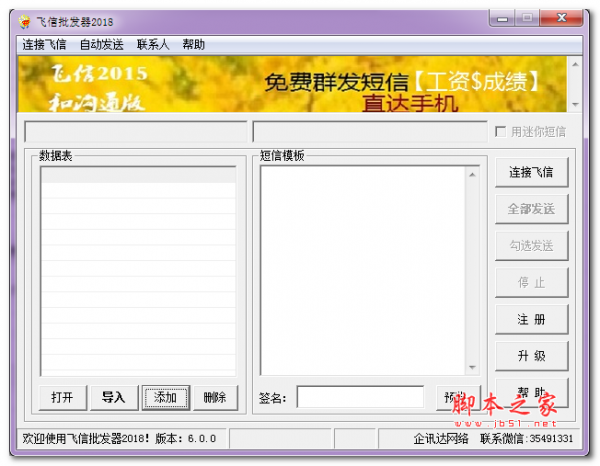Click the 预览 button beside signature field

(458, 398)
